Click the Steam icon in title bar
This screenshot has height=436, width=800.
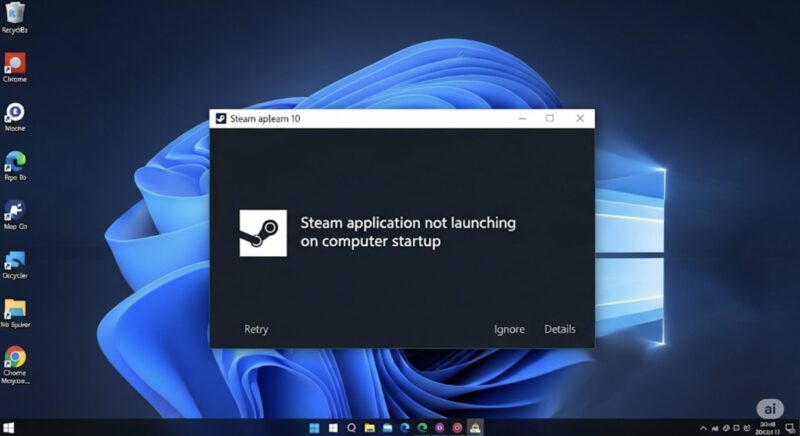click(221, 118)
